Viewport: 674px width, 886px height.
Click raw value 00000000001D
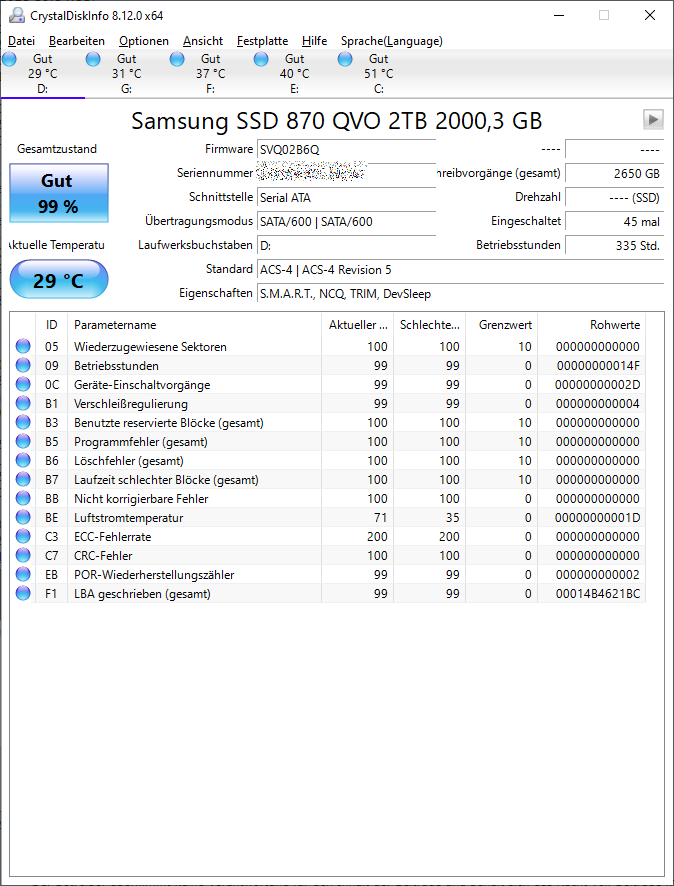pyautogui.click(x=598, y=518)
